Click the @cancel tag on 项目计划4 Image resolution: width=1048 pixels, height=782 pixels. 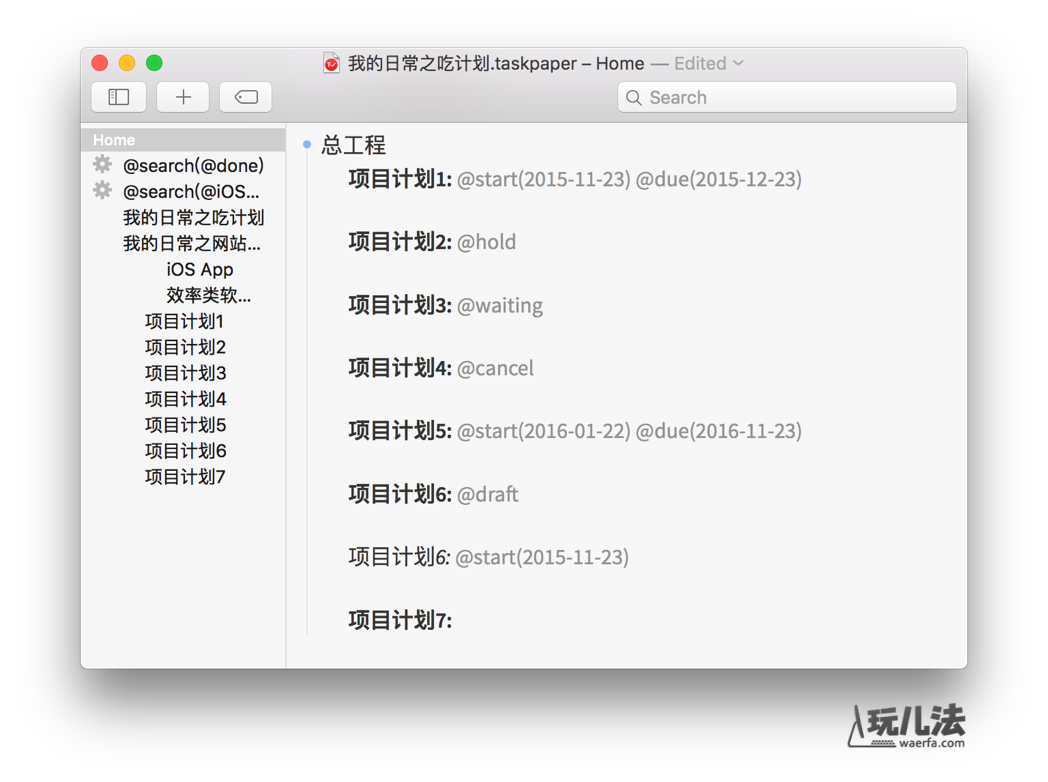click(x=495, y=368)
